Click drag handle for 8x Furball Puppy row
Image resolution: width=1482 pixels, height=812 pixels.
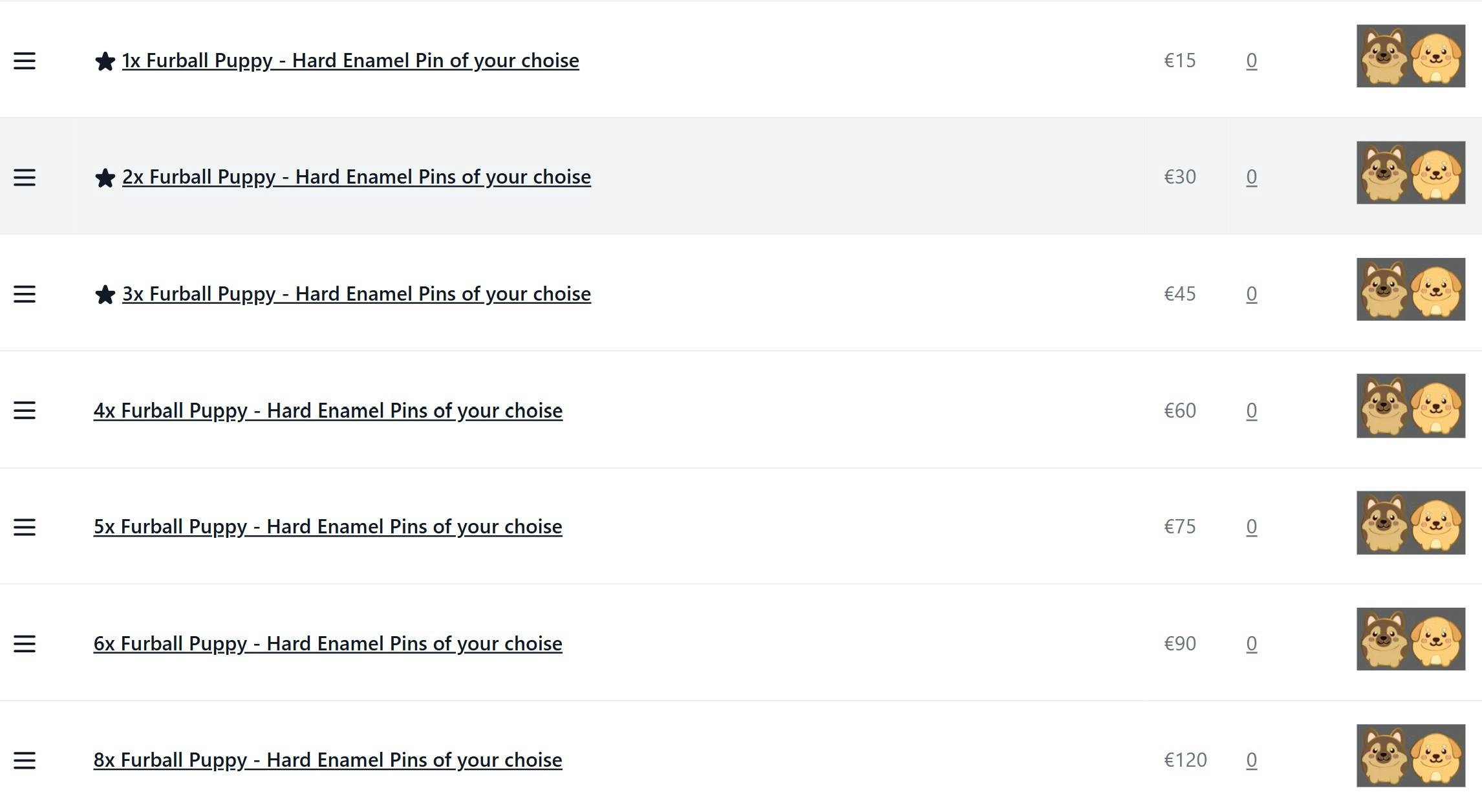[x=25, y=760]
